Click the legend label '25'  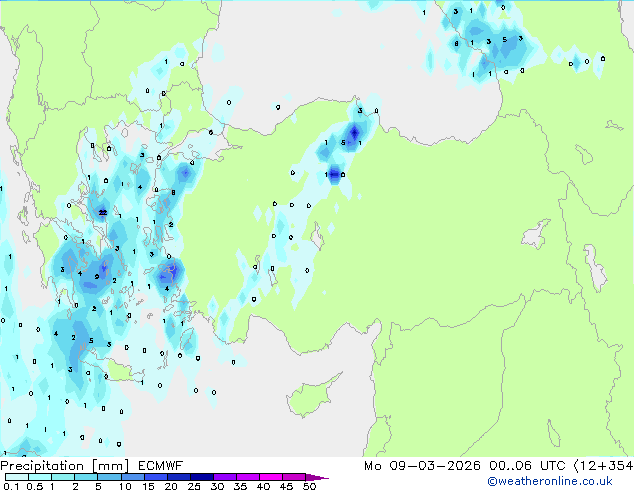tap(194, 486)
